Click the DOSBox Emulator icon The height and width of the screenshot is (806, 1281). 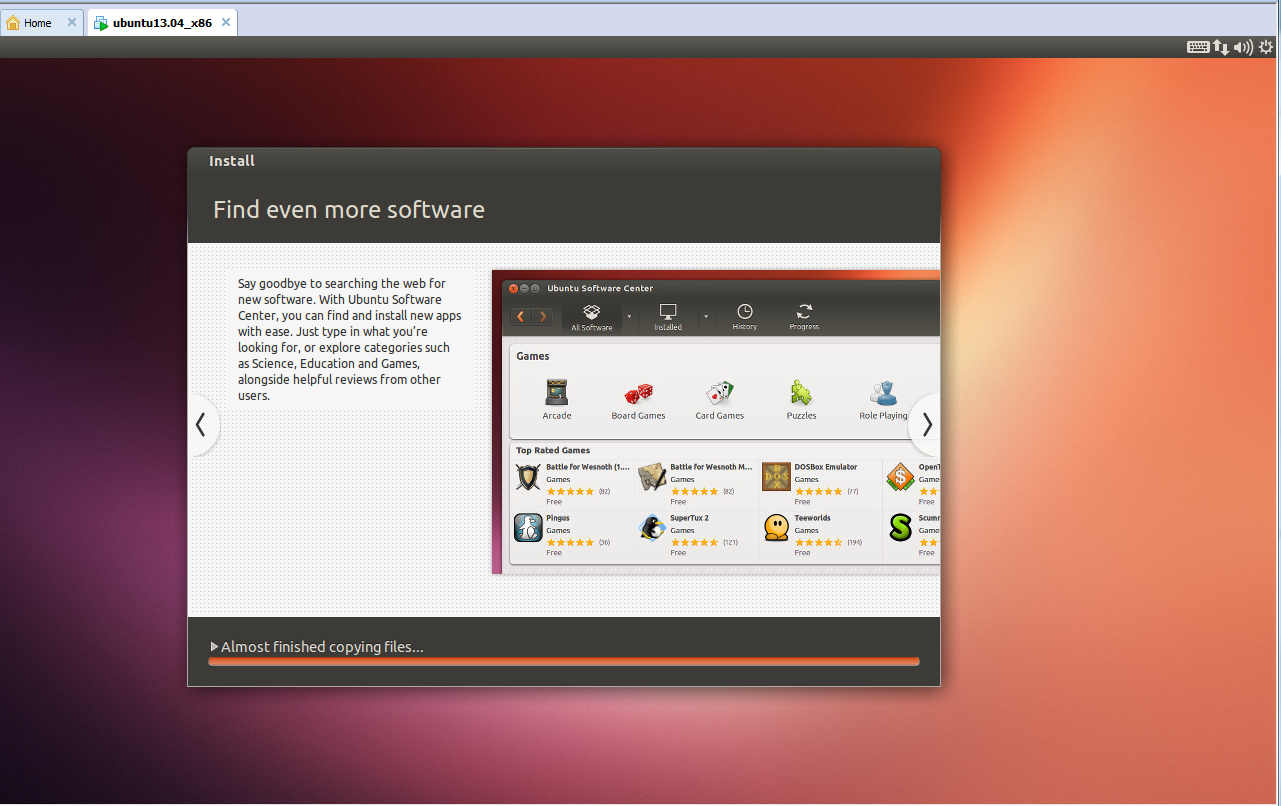tap(776, 477)
